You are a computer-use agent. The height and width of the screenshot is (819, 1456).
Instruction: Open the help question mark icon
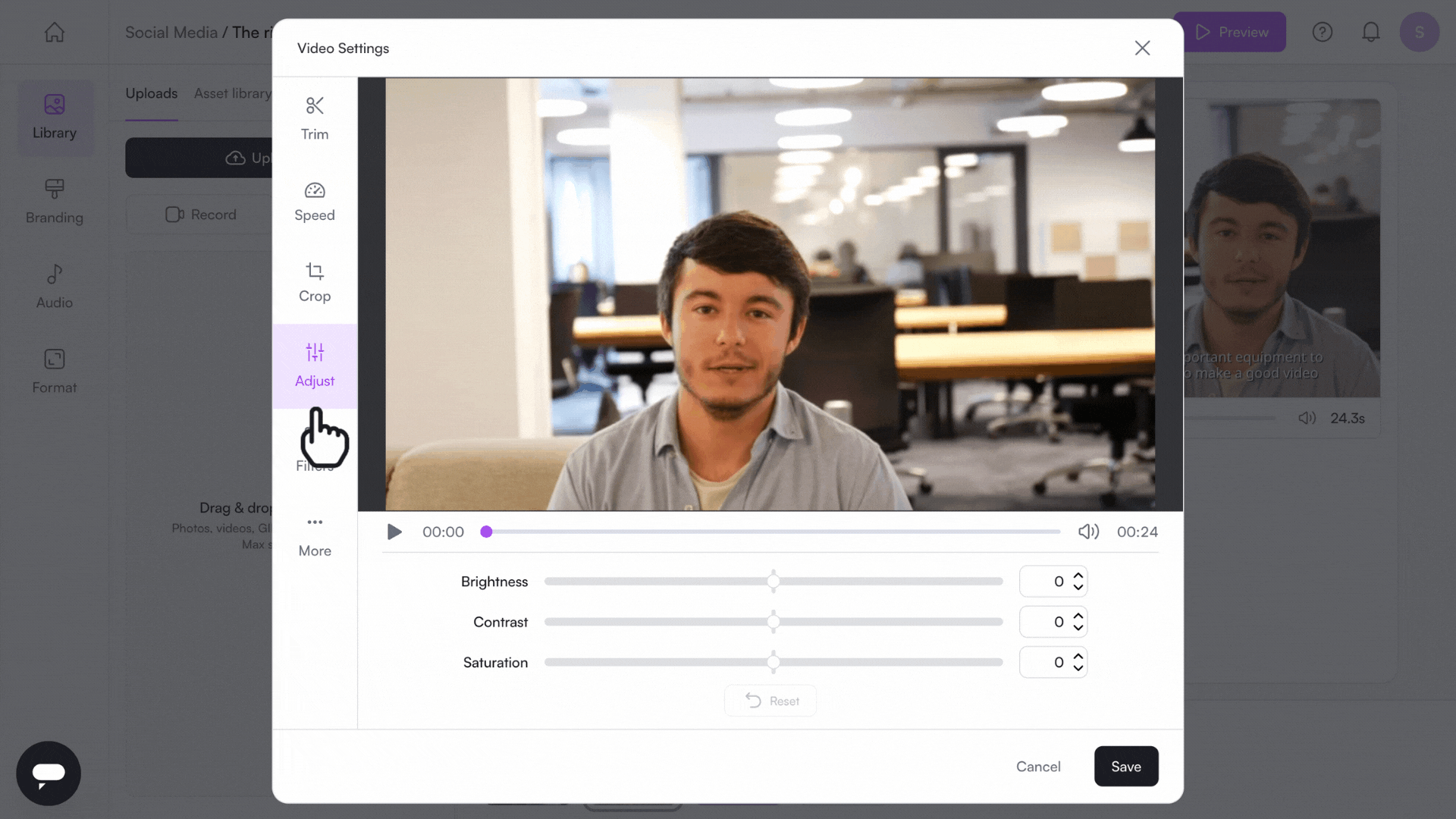coord(1323,32)
